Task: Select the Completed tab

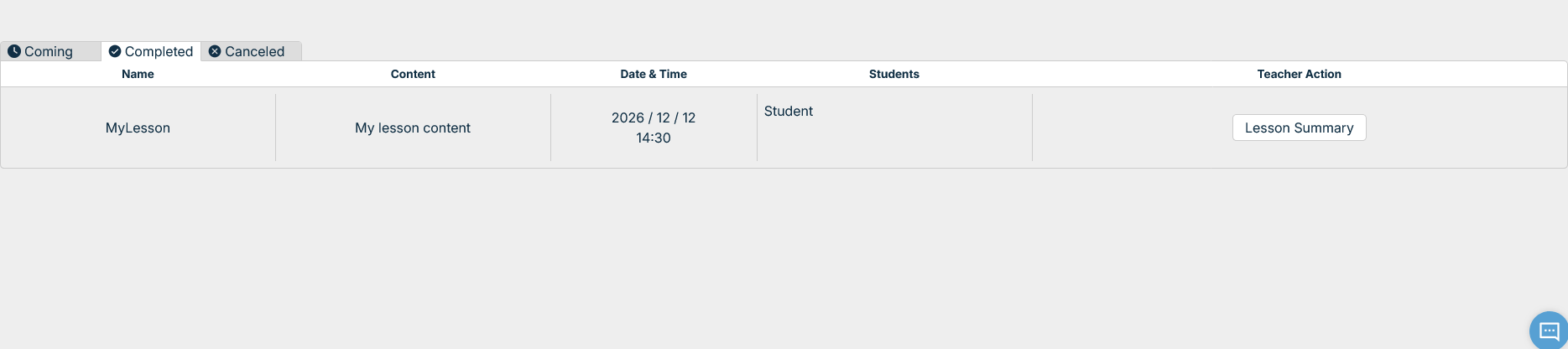Action: [x=159, y=51]
